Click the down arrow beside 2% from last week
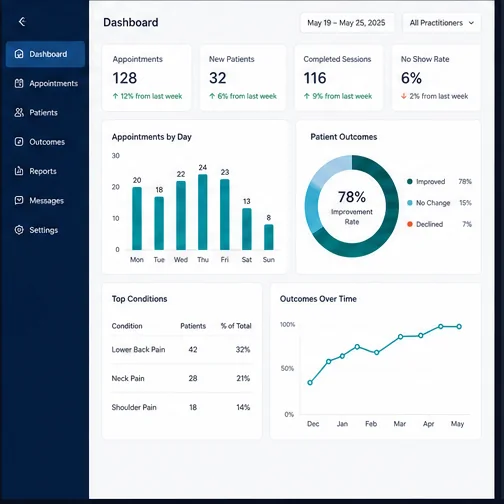 click(404, 96)
